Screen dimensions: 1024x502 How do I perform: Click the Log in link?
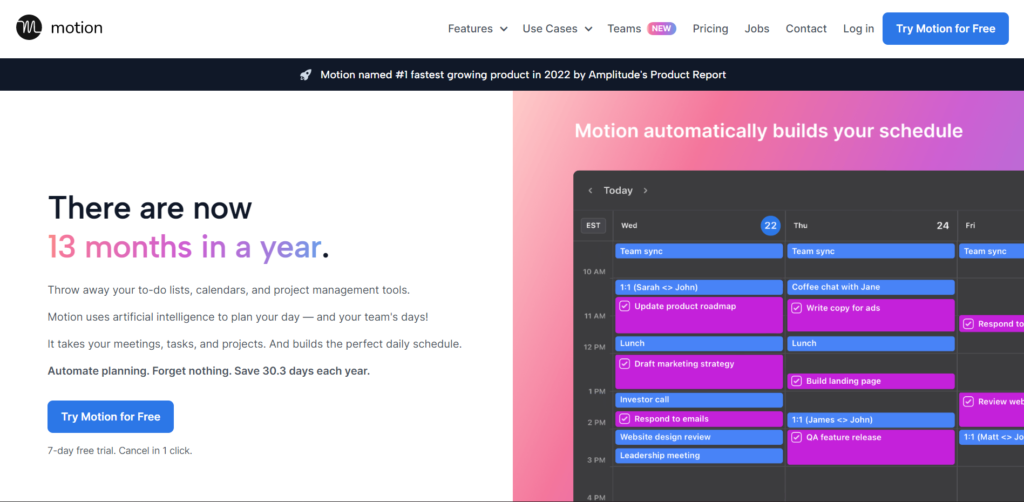(858, 29)
